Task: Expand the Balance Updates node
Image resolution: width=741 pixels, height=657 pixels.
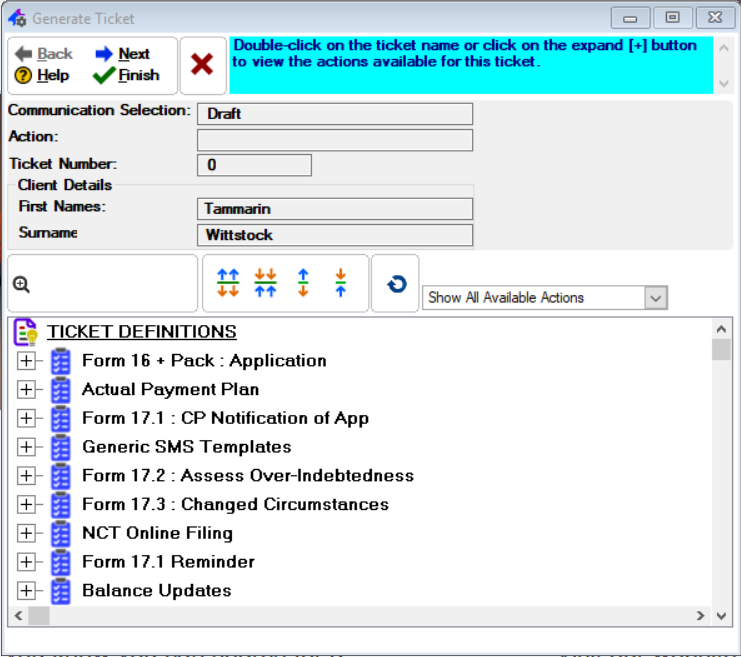Action: 26,591
